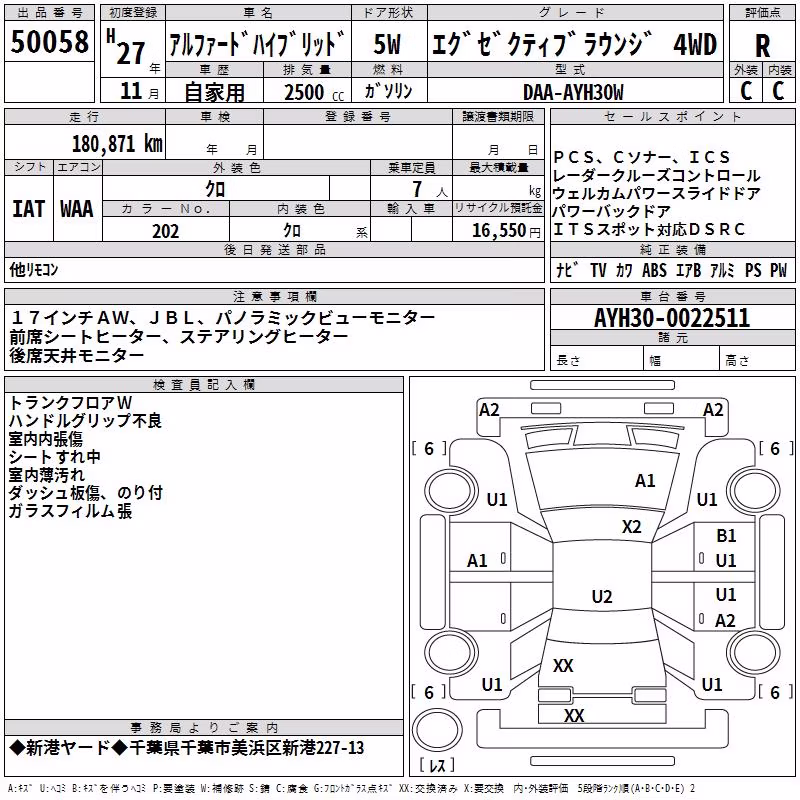Select shift type IAT

29,209
